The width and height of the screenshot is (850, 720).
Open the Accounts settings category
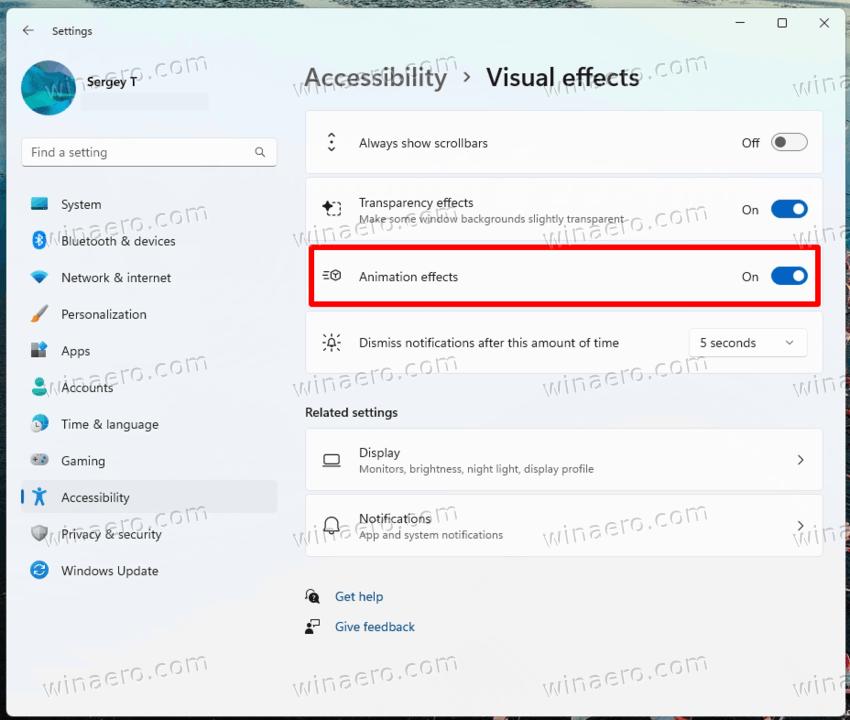coord(149,387)
